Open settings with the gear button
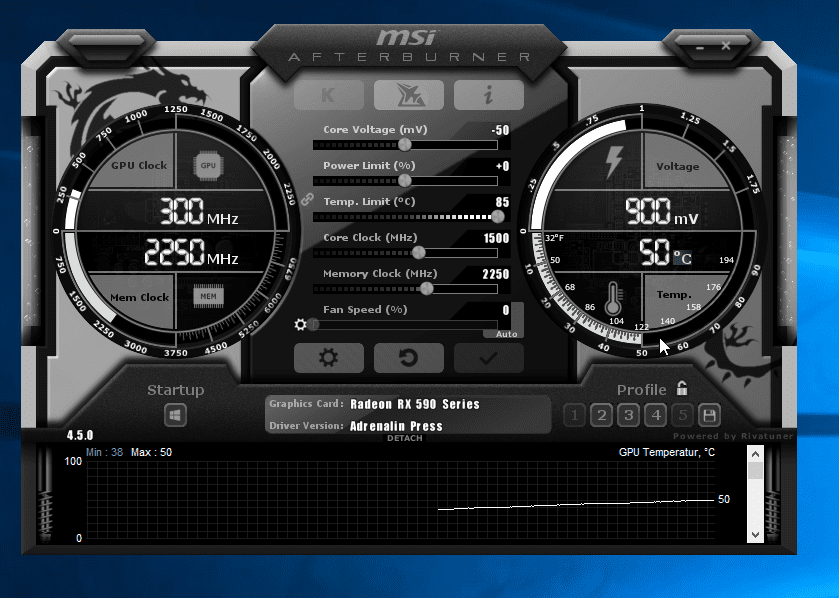The width and height of the screenshot is (839, 598). pos(329,358)
